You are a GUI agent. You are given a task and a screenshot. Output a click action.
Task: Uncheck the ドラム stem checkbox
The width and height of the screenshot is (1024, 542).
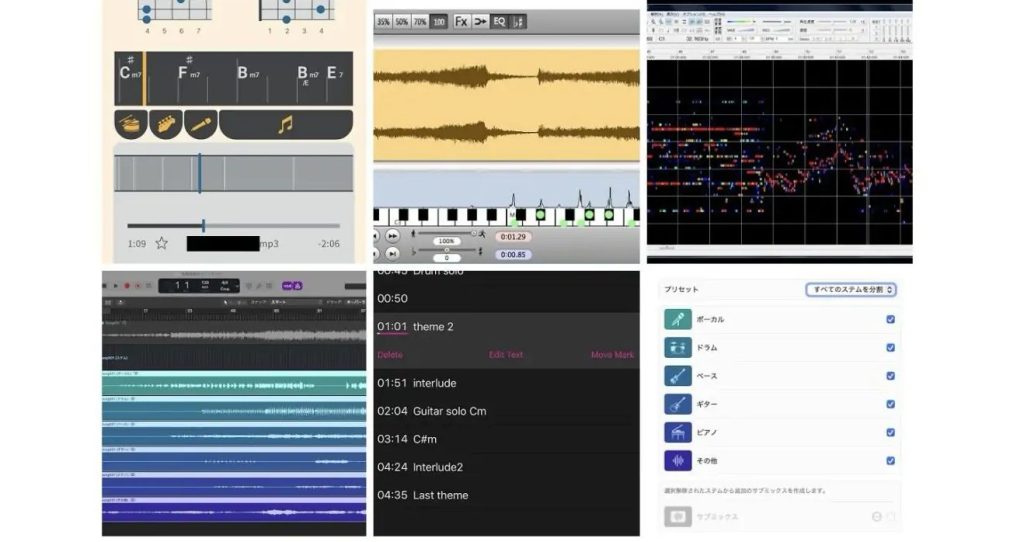tap(890, 348)
